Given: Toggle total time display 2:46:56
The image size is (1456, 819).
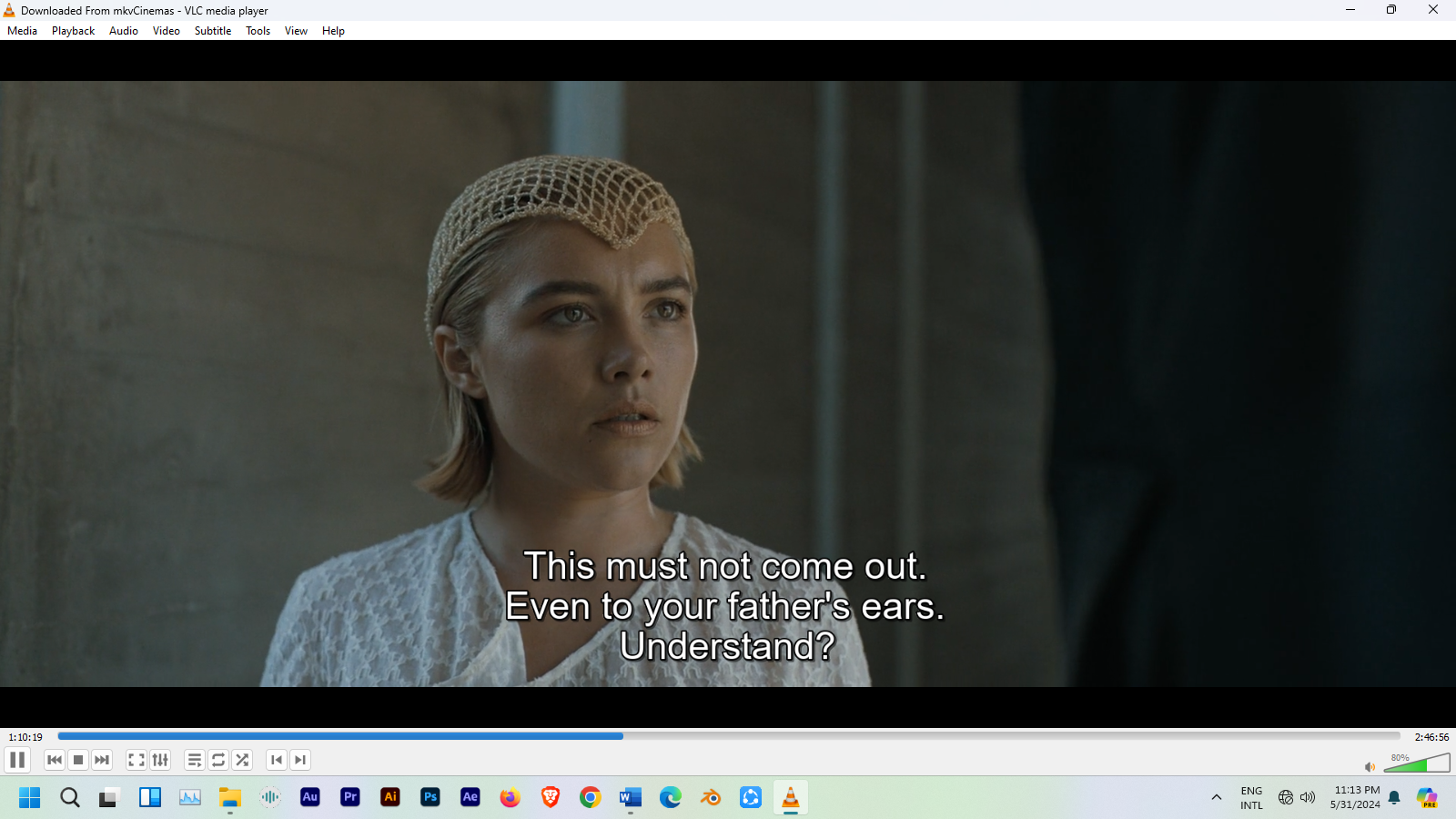Looking at the screenshot, I should (1431, 737).
